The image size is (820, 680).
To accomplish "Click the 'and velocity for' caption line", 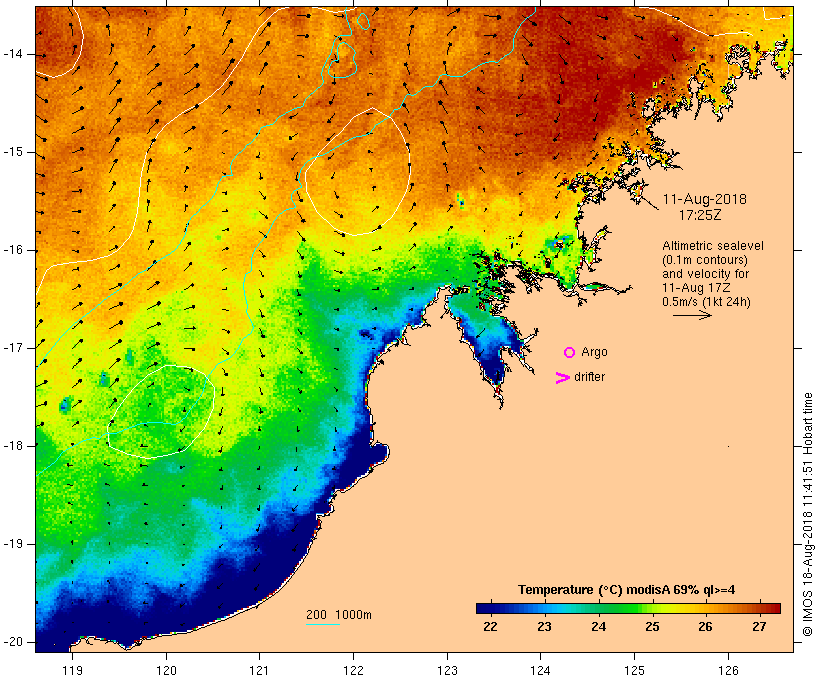I will pos(705,274).
